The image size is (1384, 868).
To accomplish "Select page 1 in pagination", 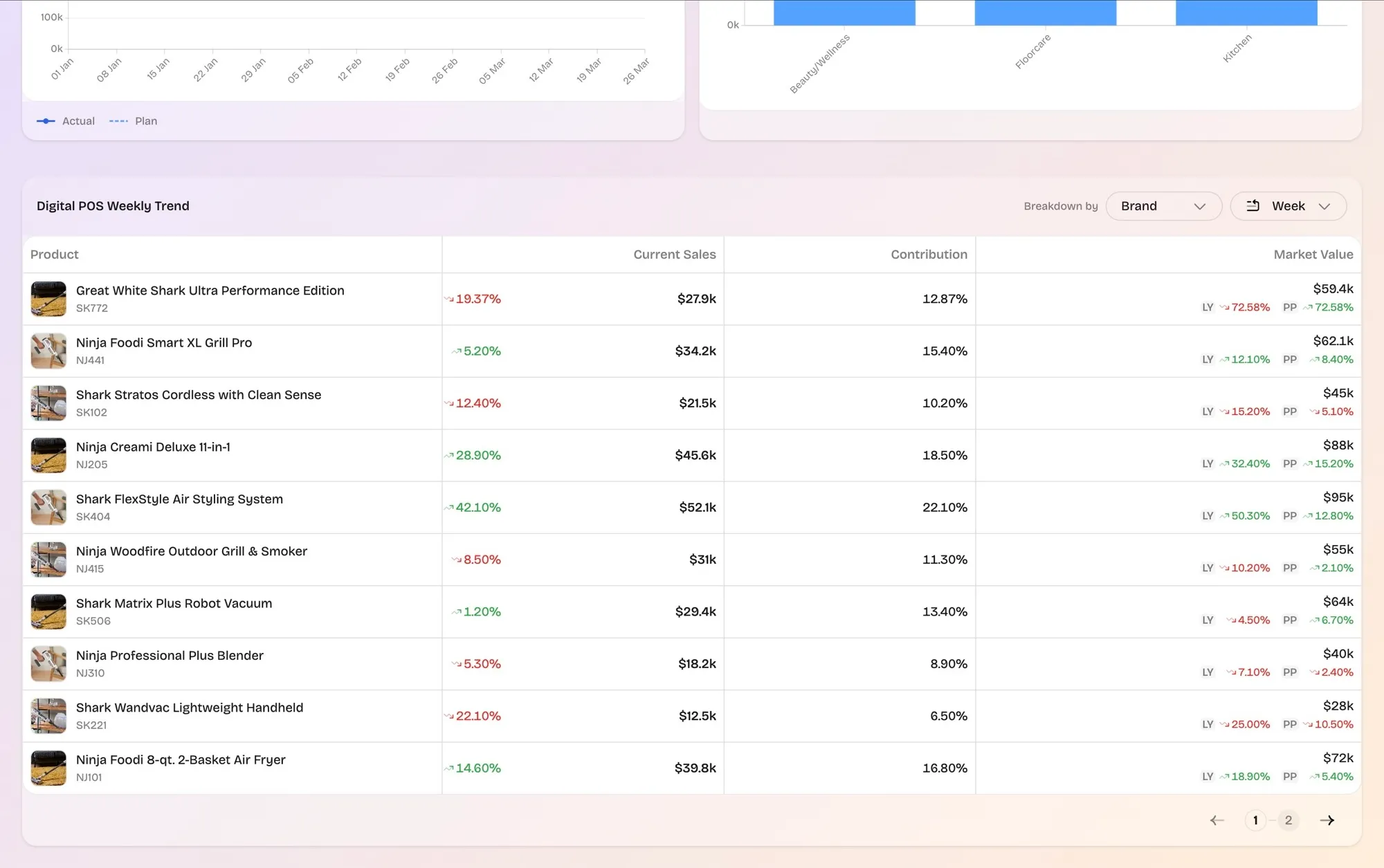I will pos(1255,820).
